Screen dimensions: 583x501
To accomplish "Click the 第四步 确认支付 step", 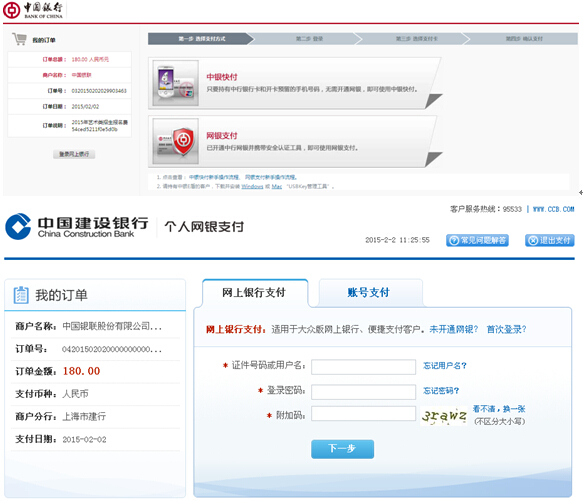I will [x=524, y=39].
